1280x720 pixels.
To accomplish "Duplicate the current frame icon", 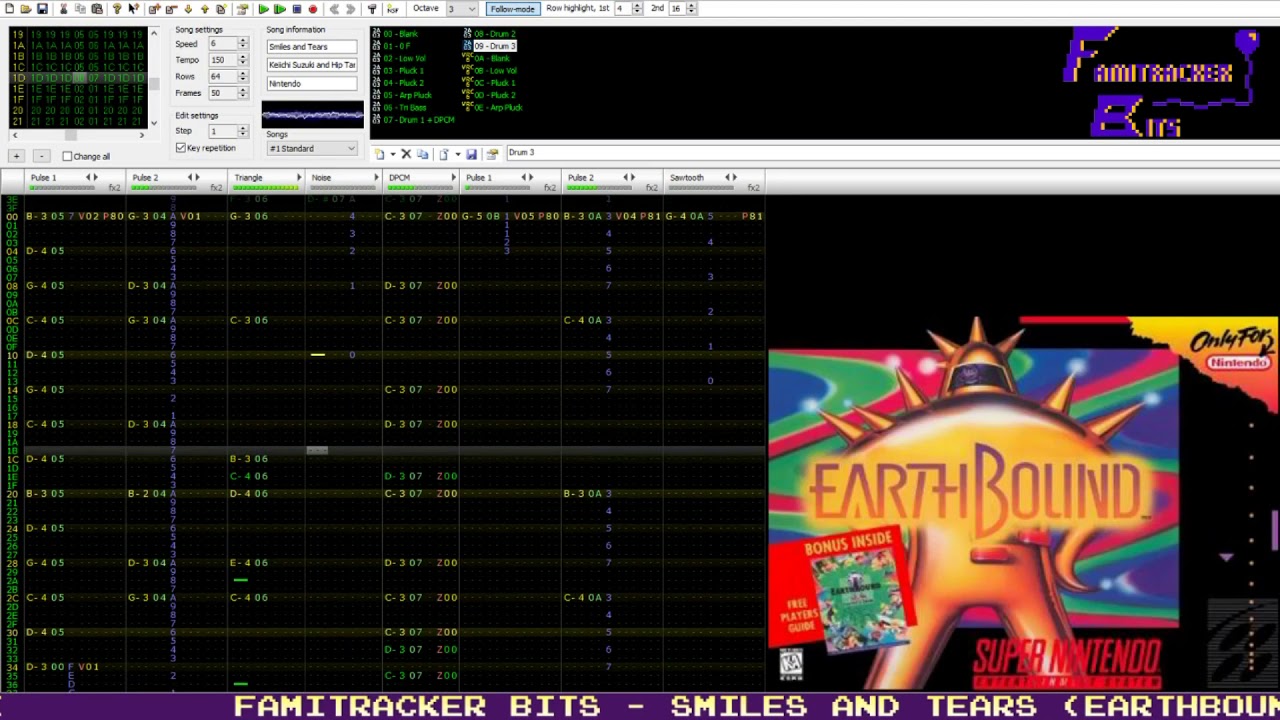I will pos(221,9).
